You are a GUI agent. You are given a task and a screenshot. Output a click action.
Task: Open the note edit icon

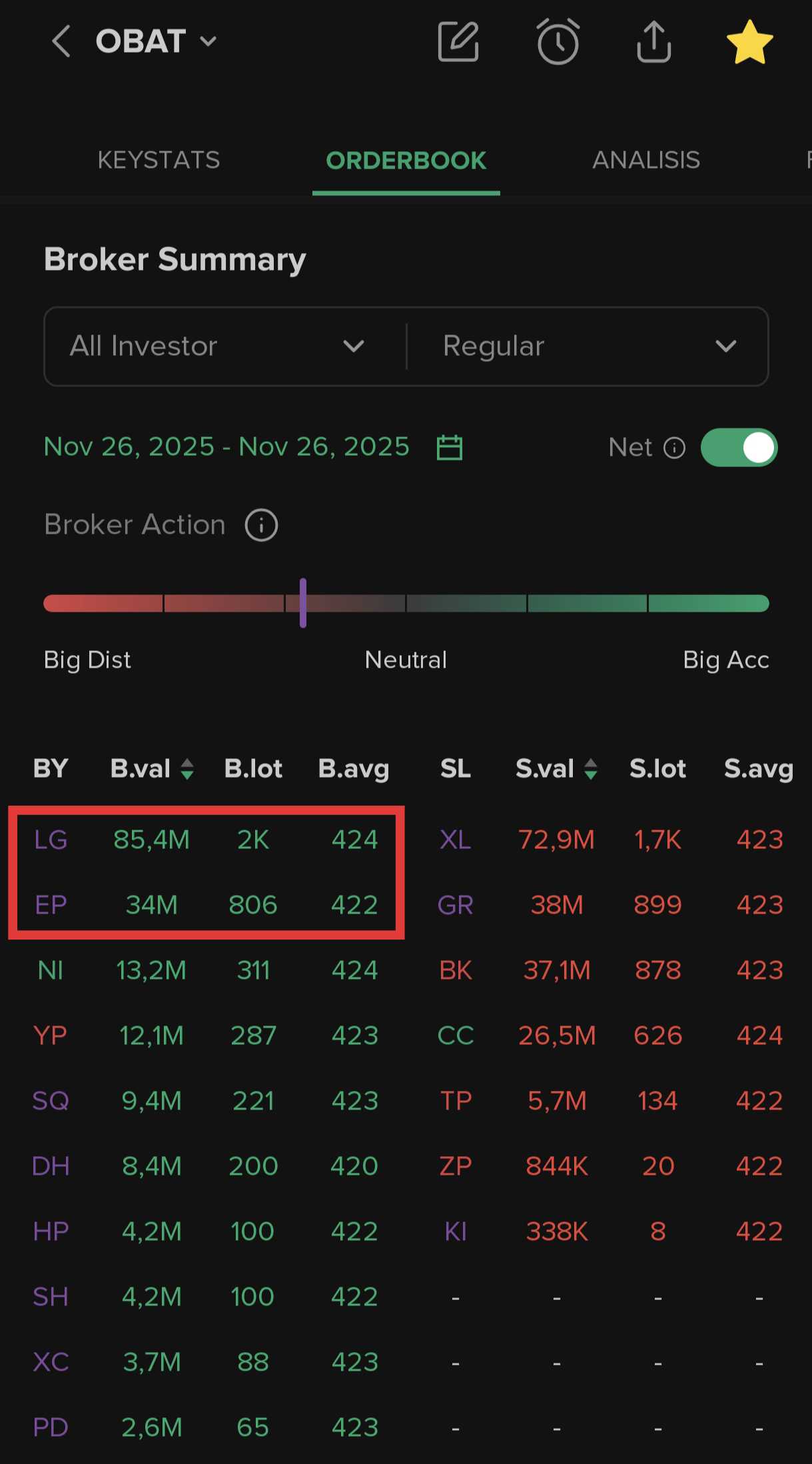point(458,41)
